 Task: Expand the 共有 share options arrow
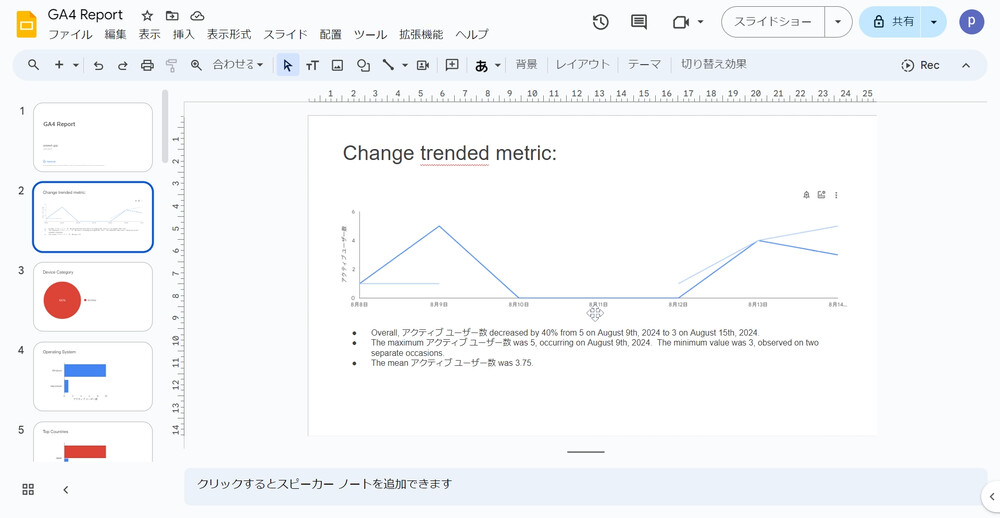coord(933,22)
